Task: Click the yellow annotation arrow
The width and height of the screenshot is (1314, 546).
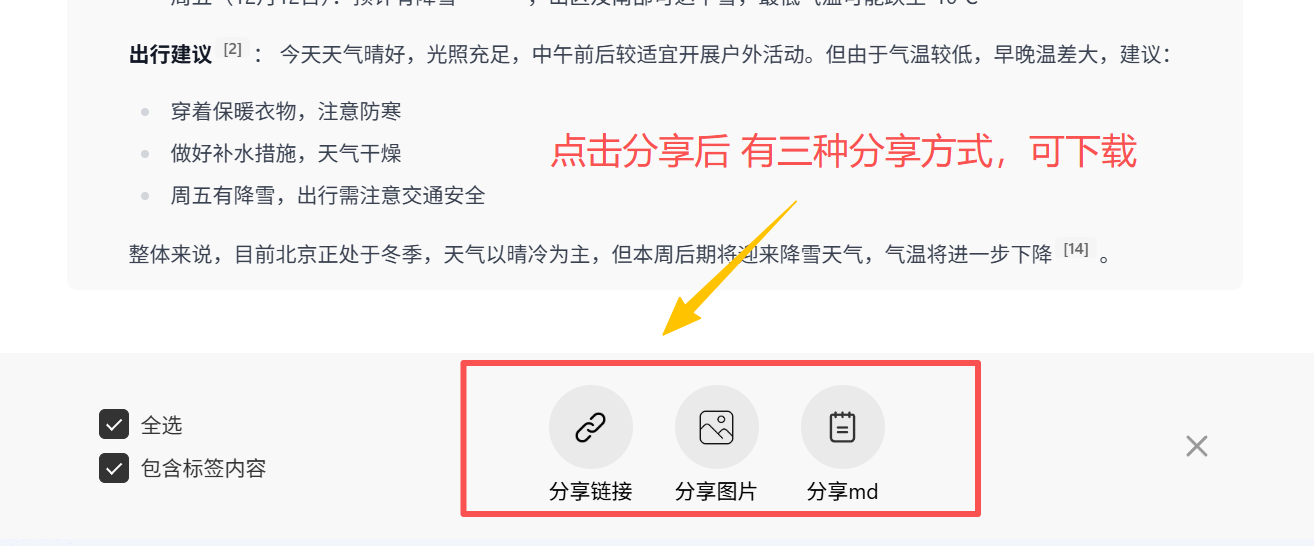Action: 728,269
